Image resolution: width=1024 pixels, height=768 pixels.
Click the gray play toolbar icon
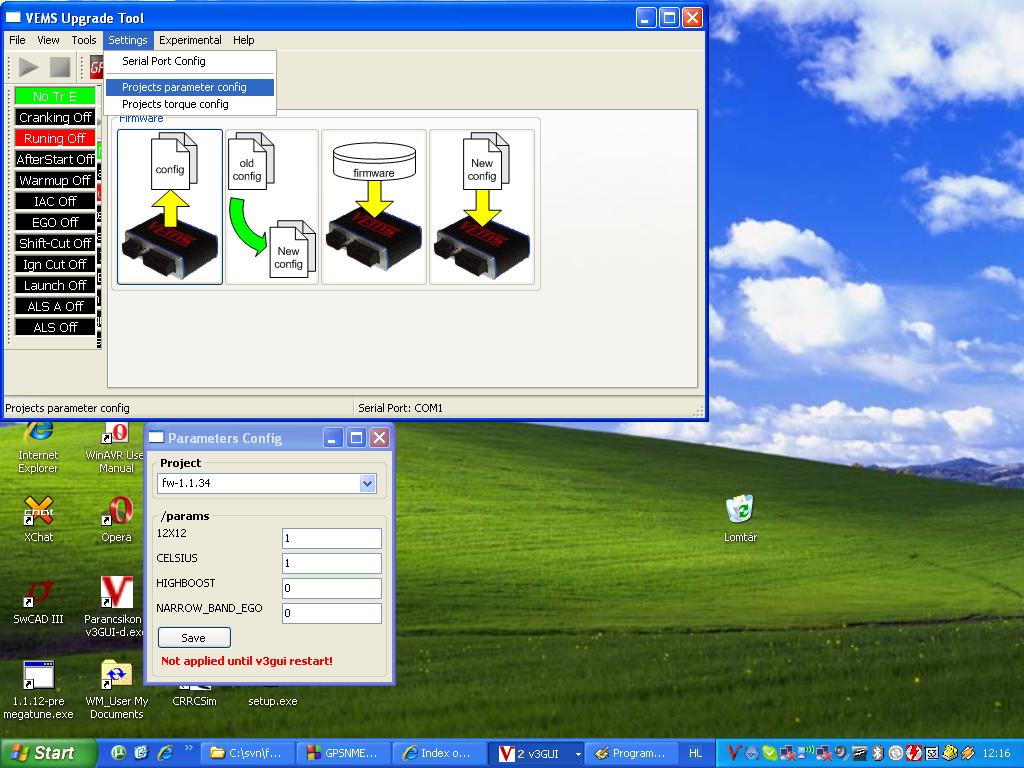[x=29, y=67]
